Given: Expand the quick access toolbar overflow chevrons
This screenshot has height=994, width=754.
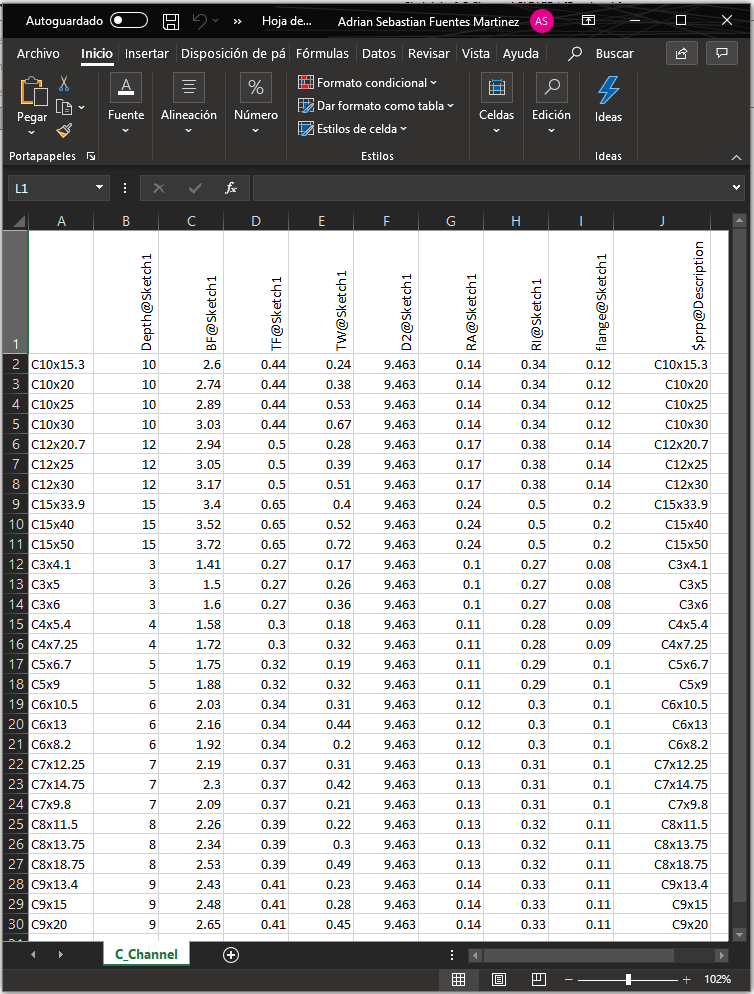Looking at the screenshot, I should [237, 22].
